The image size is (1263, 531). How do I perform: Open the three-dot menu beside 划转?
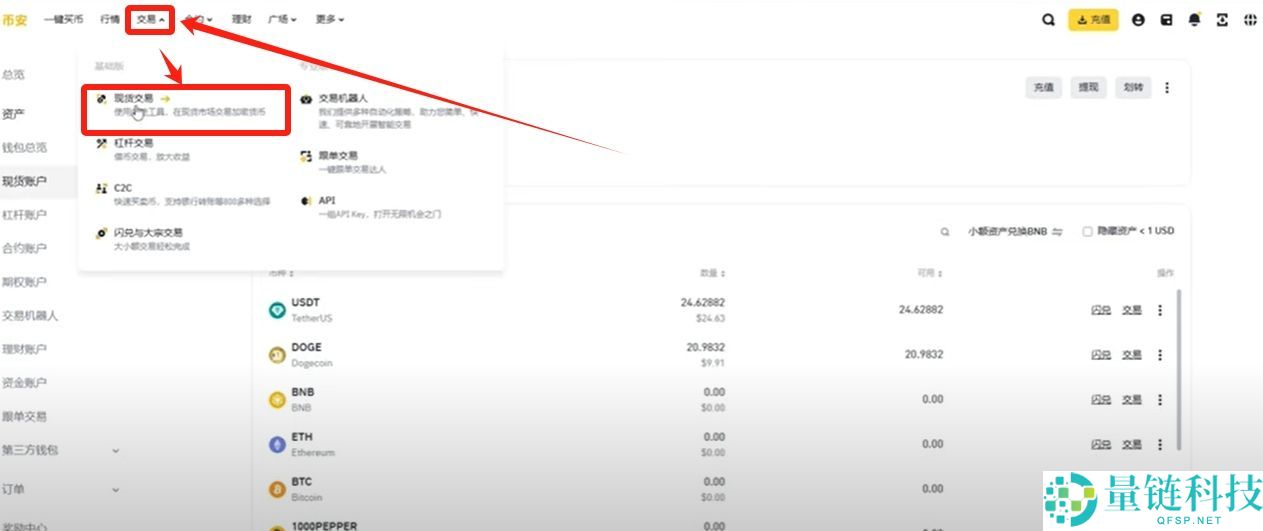[x=1167, y=88]
